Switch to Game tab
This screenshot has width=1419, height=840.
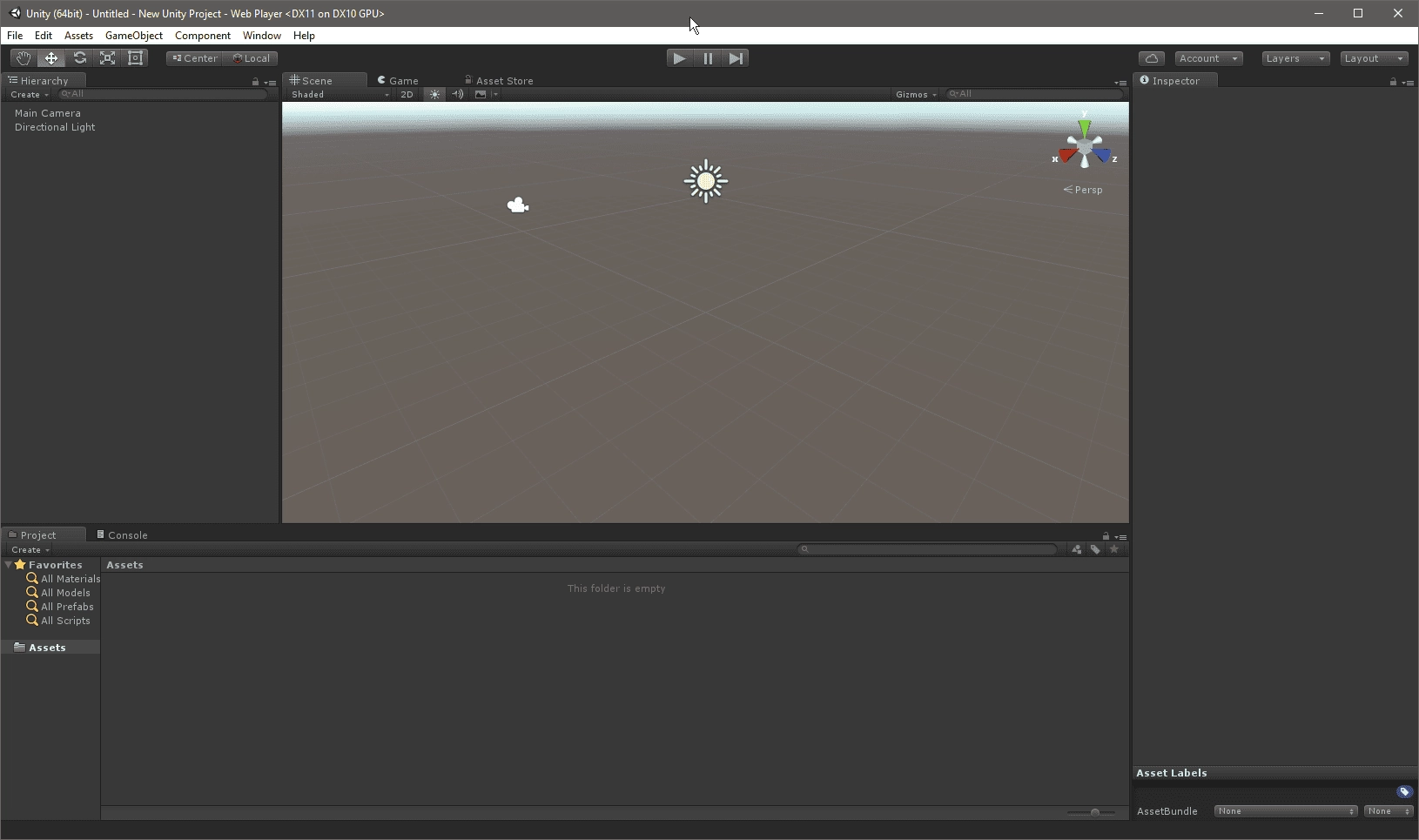[398, 80]
